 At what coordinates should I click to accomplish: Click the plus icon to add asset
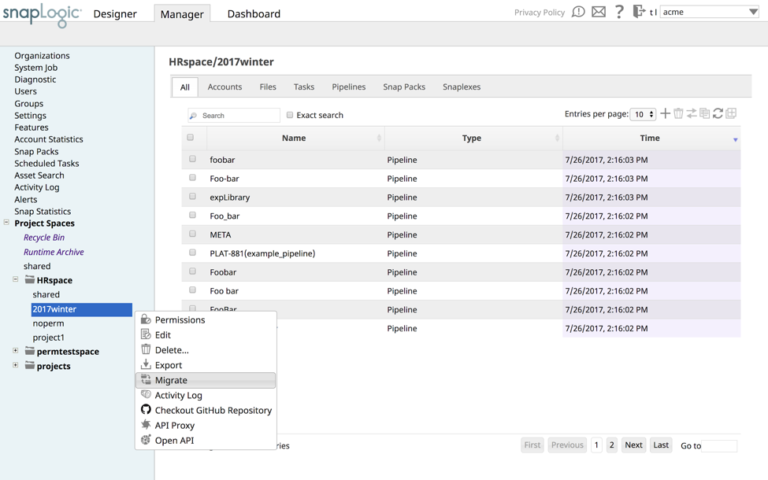click(x=665, y=114)
